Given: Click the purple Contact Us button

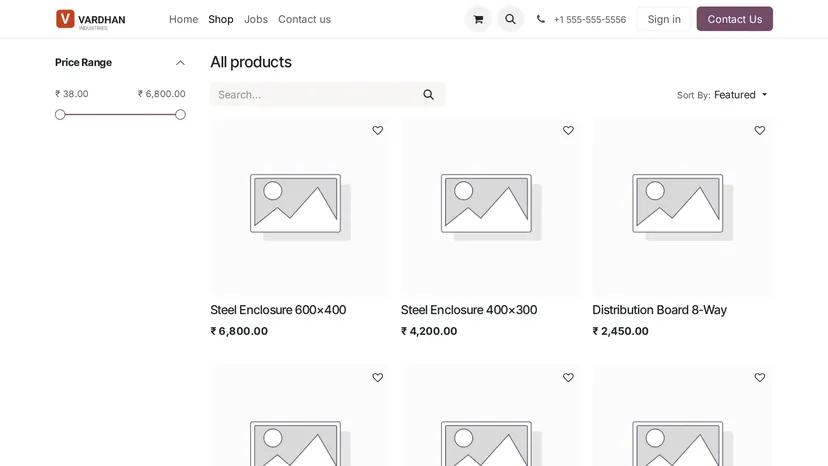Looking at the screenshot, I should (735, 19).
